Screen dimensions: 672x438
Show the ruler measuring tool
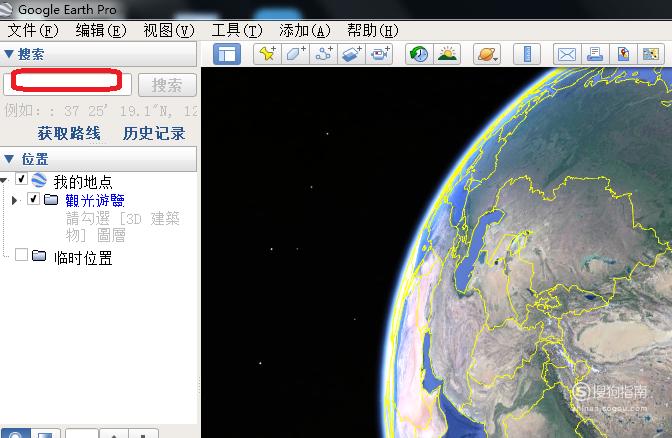[x=527, y=54]
